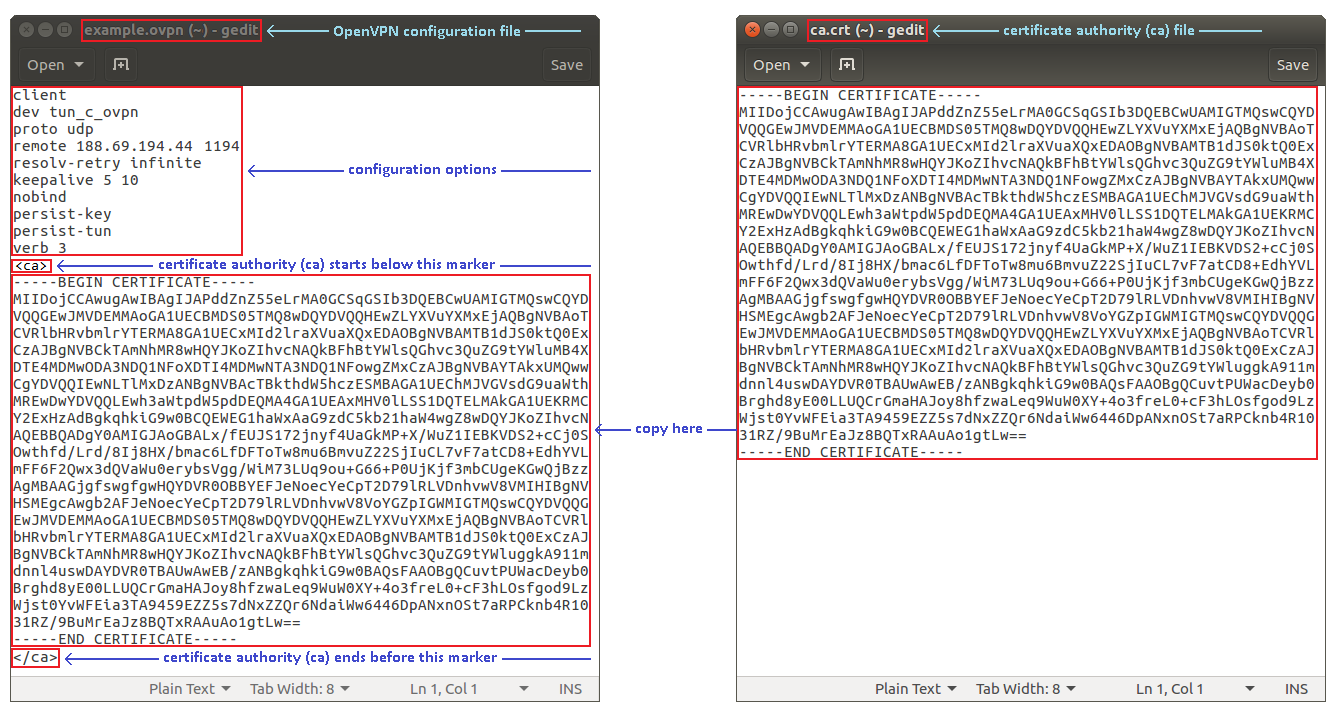Minimize the ca.crt gedit window
Screen dimensions: 1341x717
(x=772, y=31)
